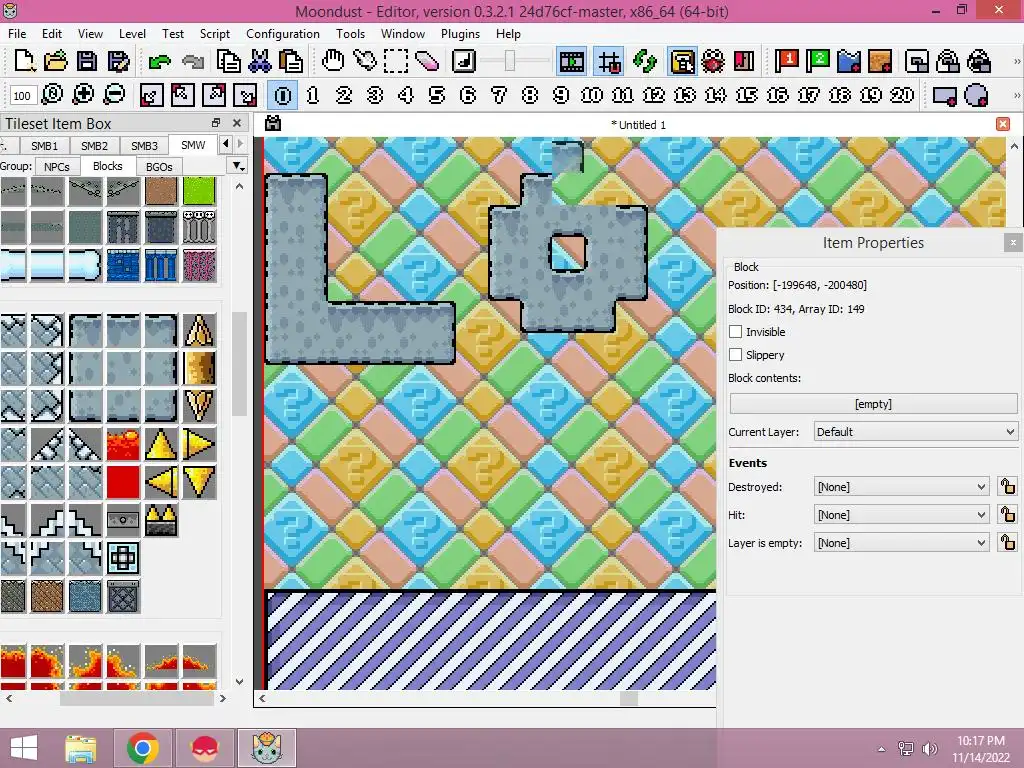Click the gray redo arrow icon
This screenshot has height=768, width=1024.
pyautogui.click(x=192, y=61)
